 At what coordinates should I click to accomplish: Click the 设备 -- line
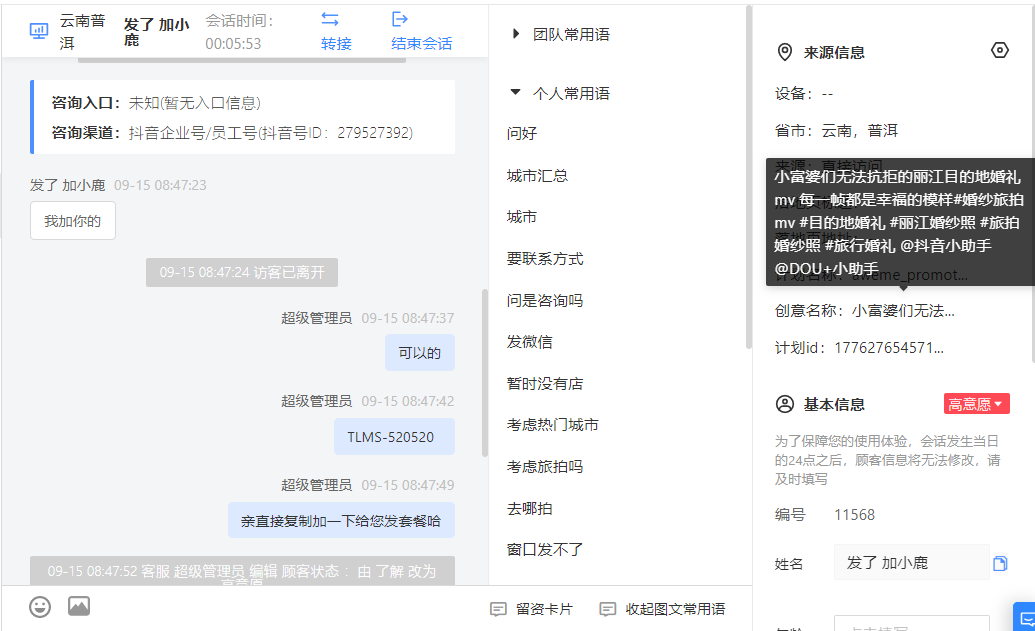click(804, 94)
